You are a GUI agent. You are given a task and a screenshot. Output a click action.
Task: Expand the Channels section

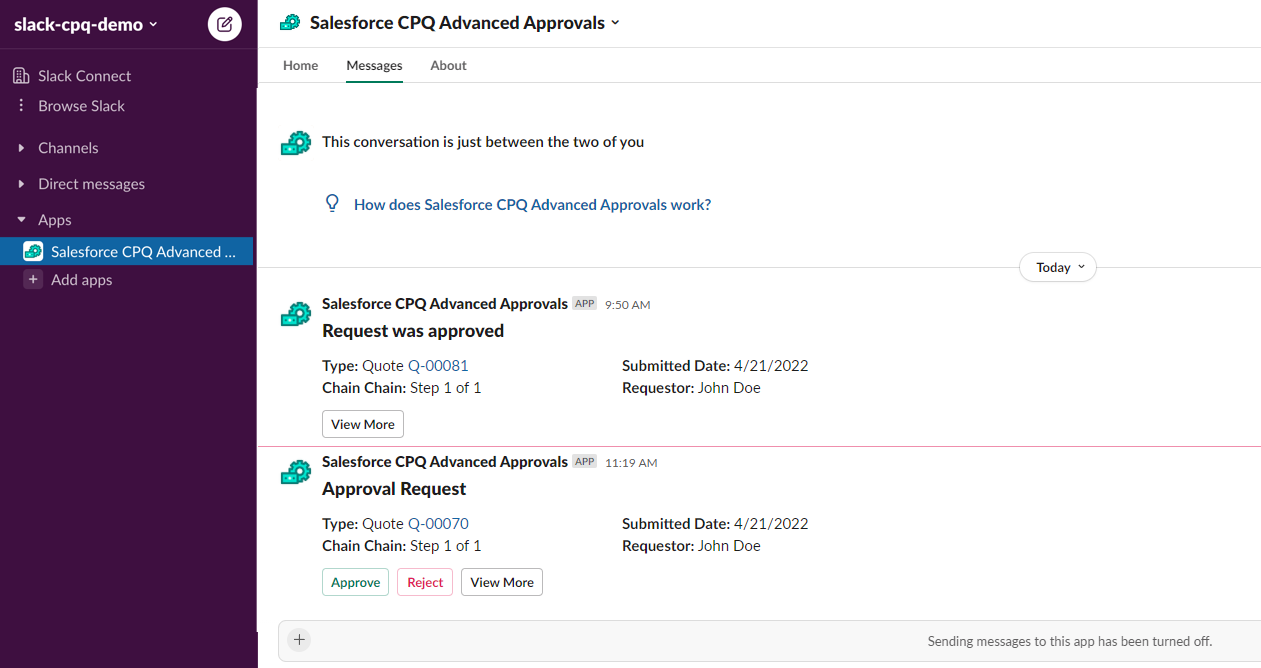click(67, 147)
